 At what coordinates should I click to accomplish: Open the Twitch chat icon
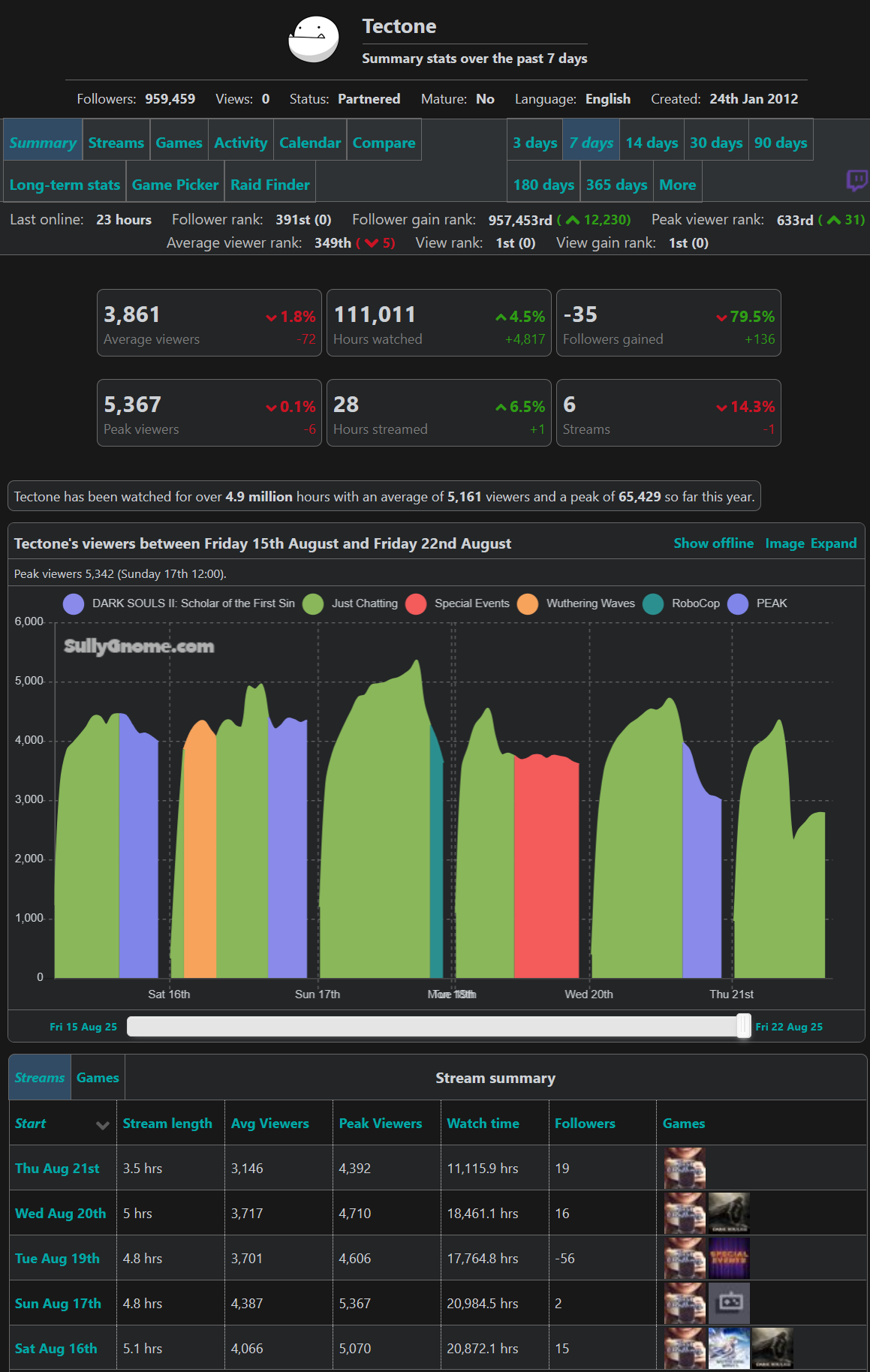(857, 180)
